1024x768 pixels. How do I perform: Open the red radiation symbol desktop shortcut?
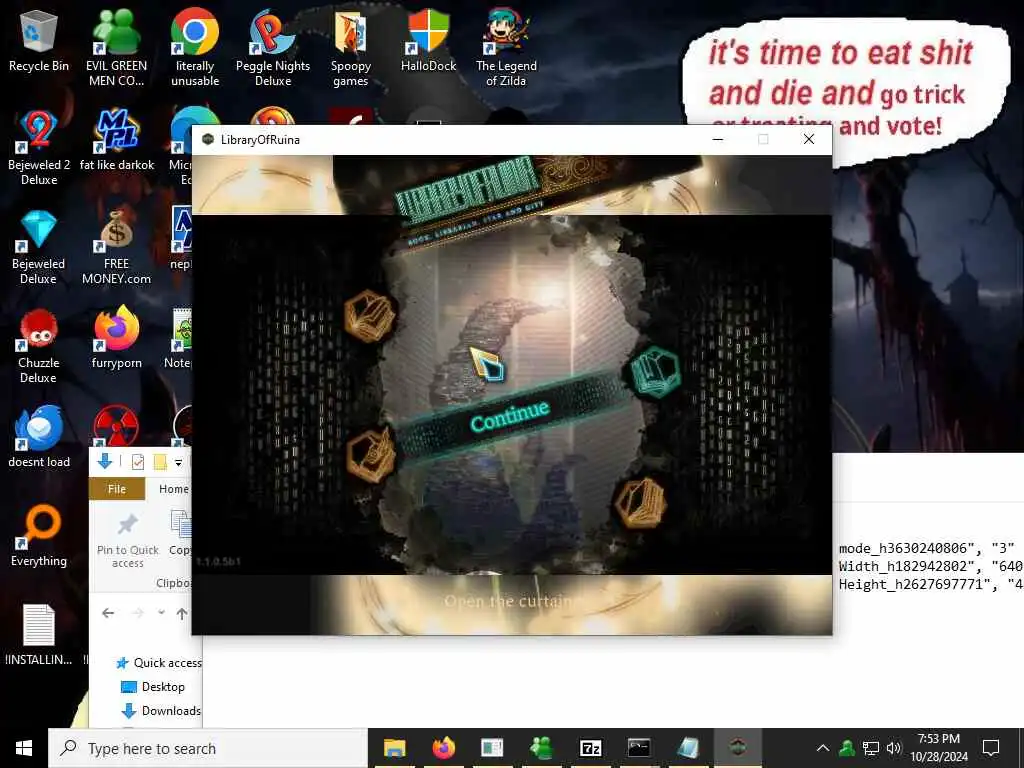116,425
